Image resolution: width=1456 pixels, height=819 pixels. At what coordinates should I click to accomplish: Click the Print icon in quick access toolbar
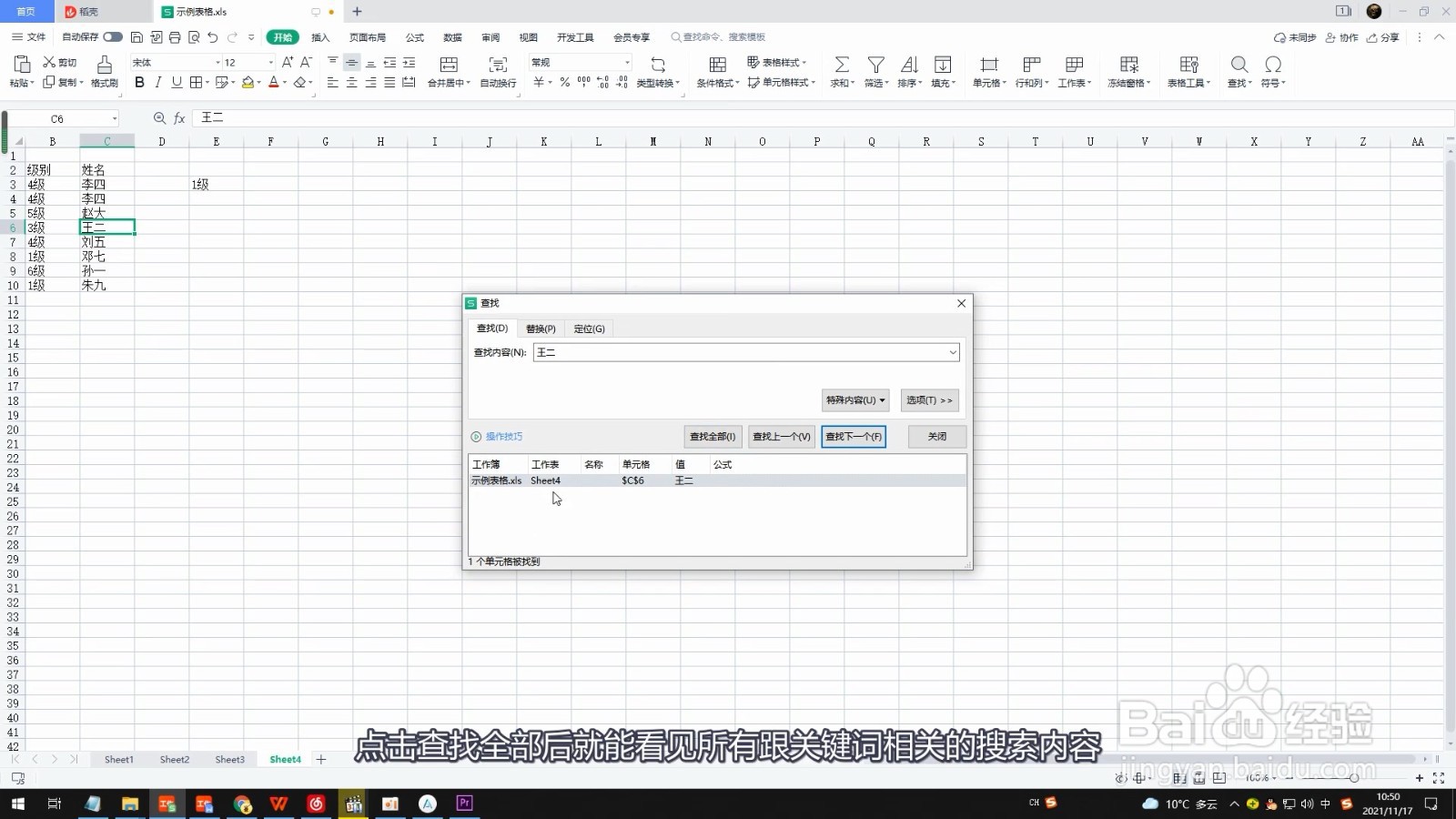pos(175,37)
